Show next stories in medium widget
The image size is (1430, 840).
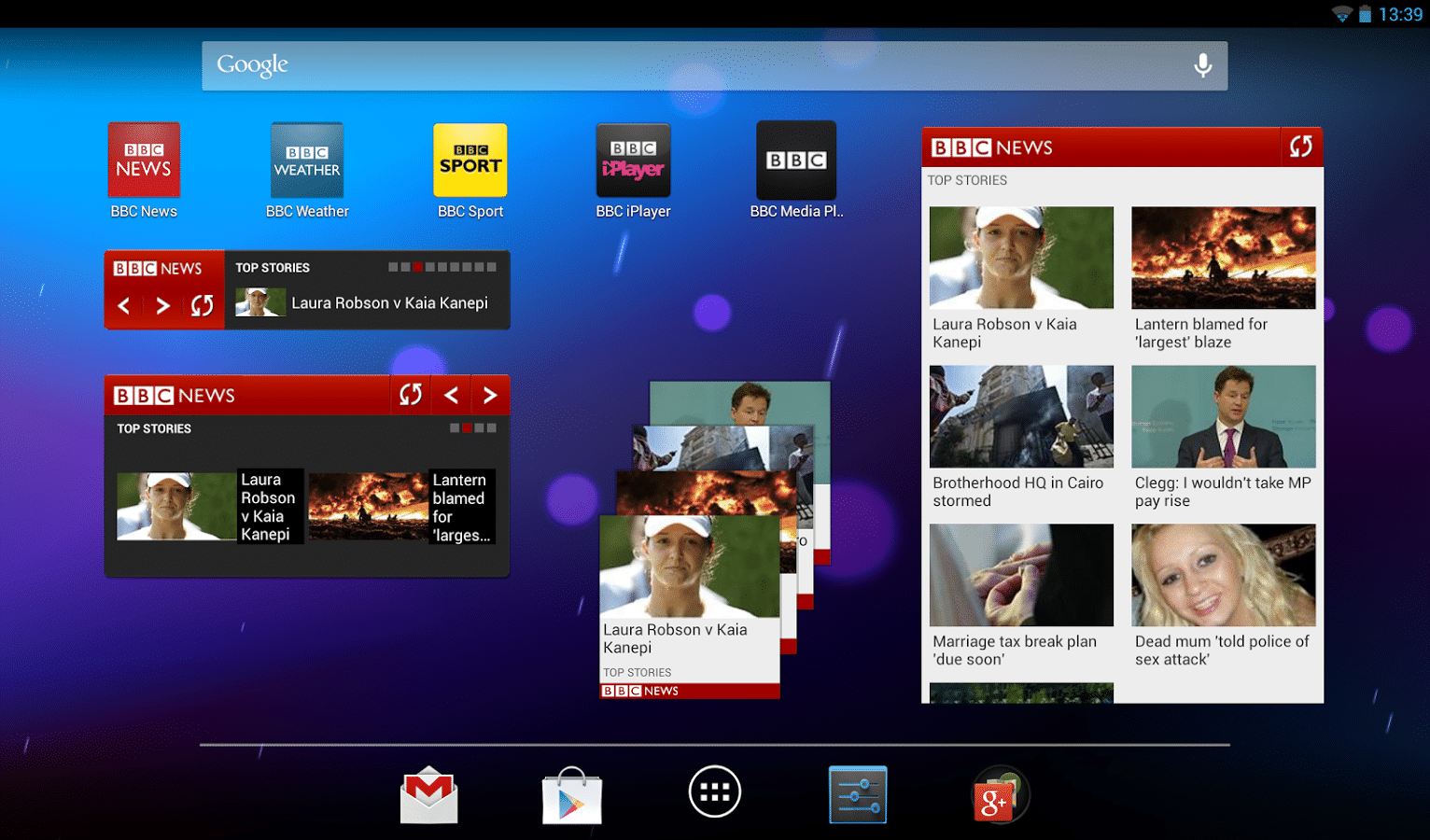490,395
